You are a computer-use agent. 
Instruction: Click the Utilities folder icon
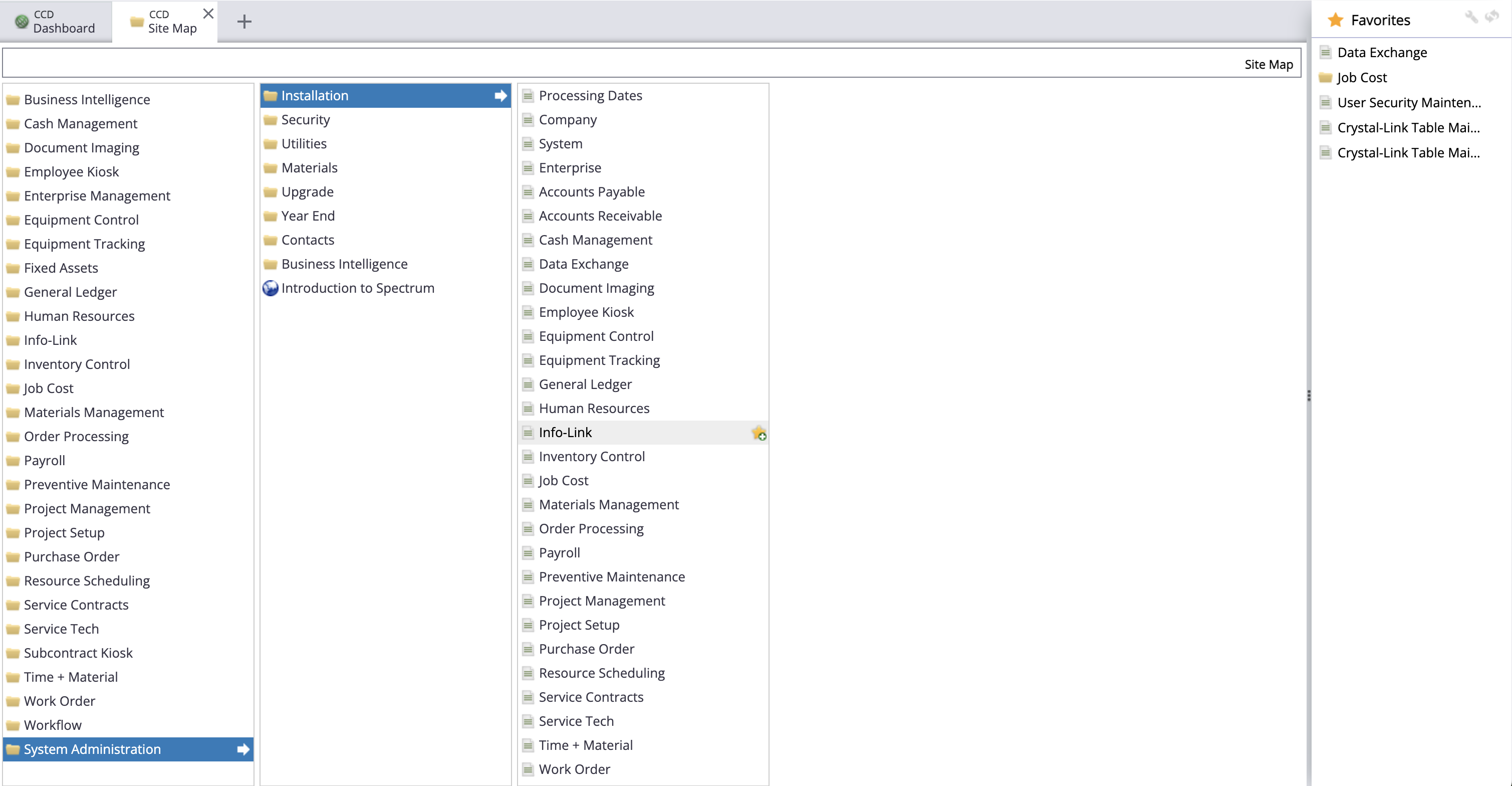pyautogui.click(x=270, y=144)
